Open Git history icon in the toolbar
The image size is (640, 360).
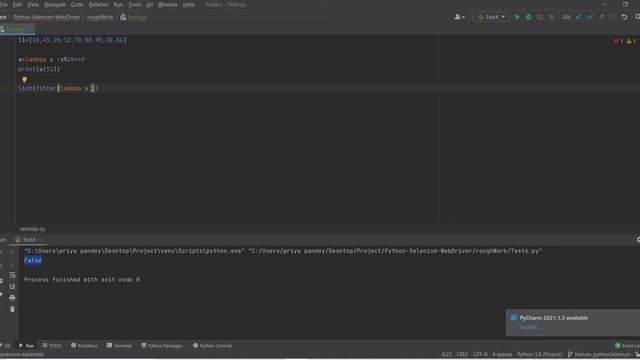pos(613,17)
